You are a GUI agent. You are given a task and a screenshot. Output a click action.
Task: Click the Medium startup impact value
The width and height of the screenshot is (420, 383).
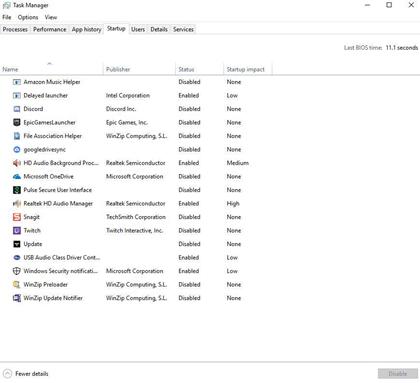[x=238, y=163]
